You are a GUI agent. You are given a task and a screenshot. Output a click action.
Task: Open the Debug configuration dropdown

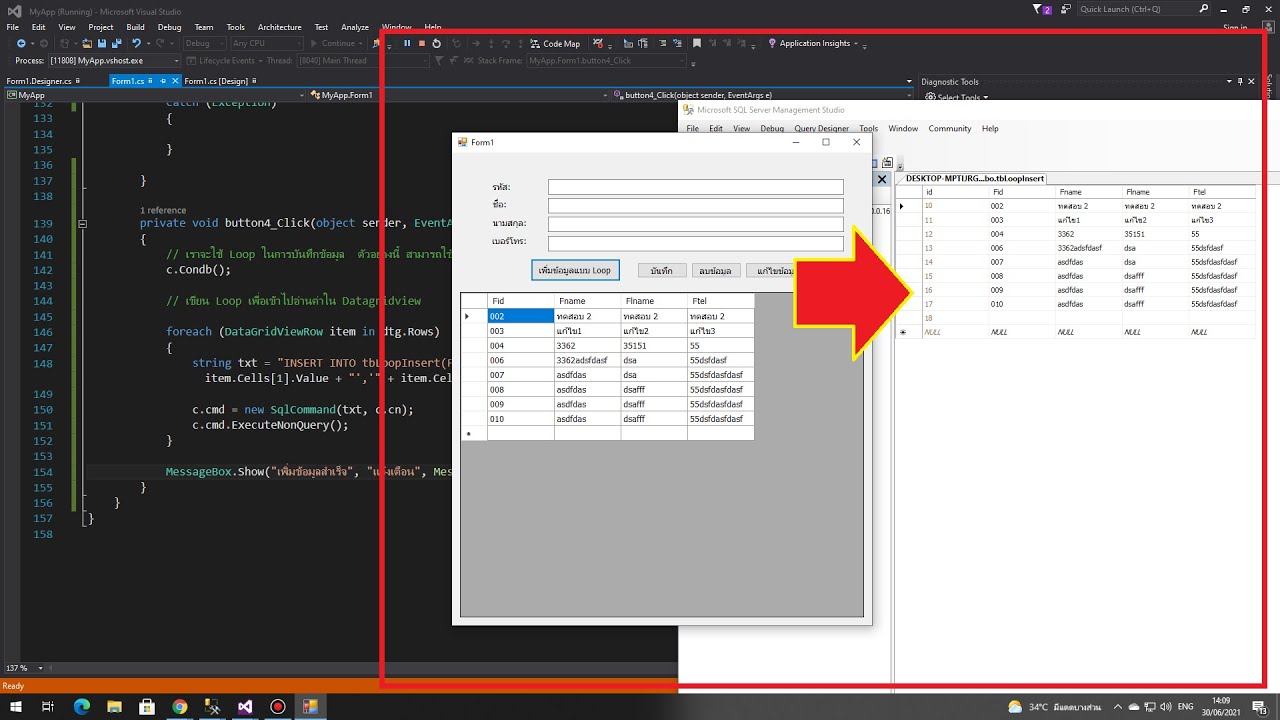click(203, 43)
